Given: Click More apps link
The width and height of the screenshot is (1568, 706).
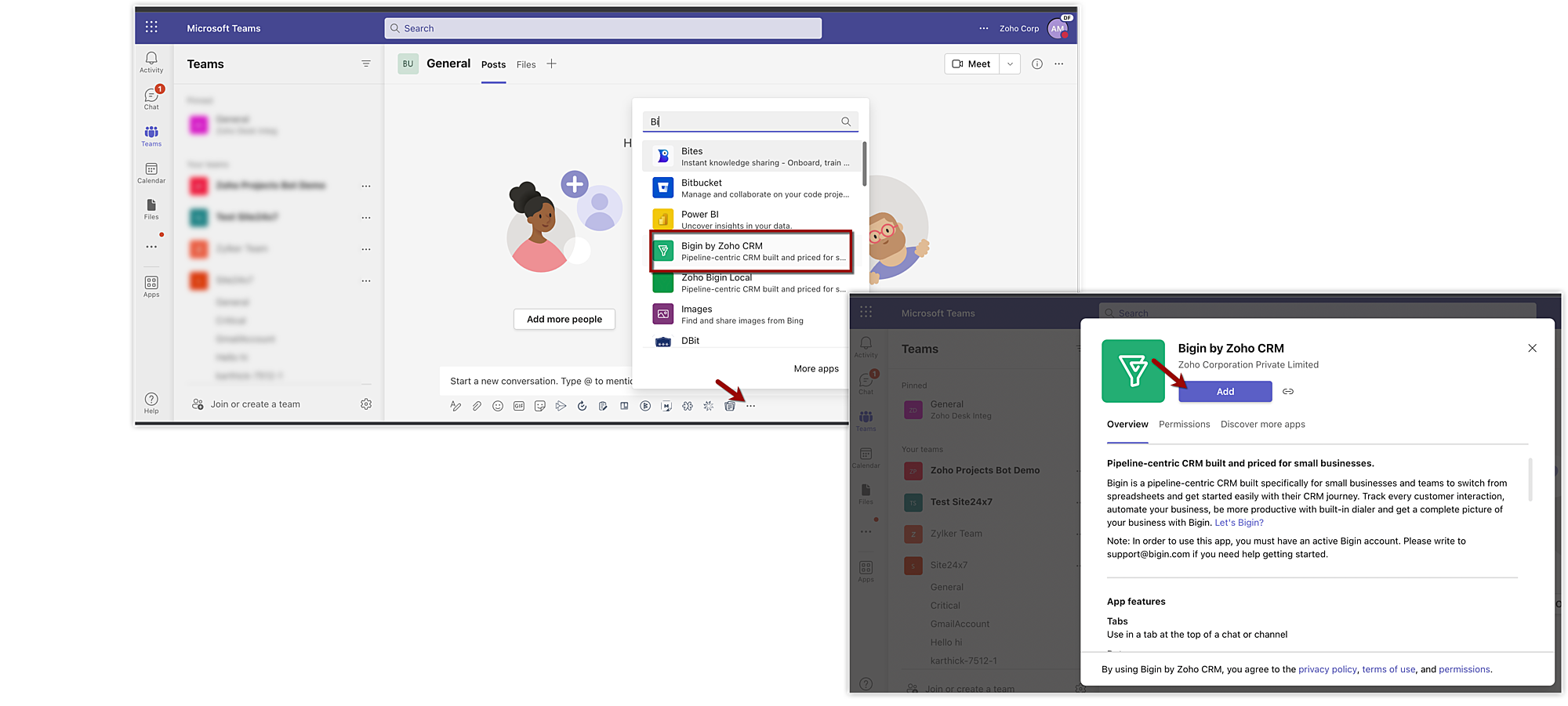Looking at the screenshot, I should tap(816, 368).
